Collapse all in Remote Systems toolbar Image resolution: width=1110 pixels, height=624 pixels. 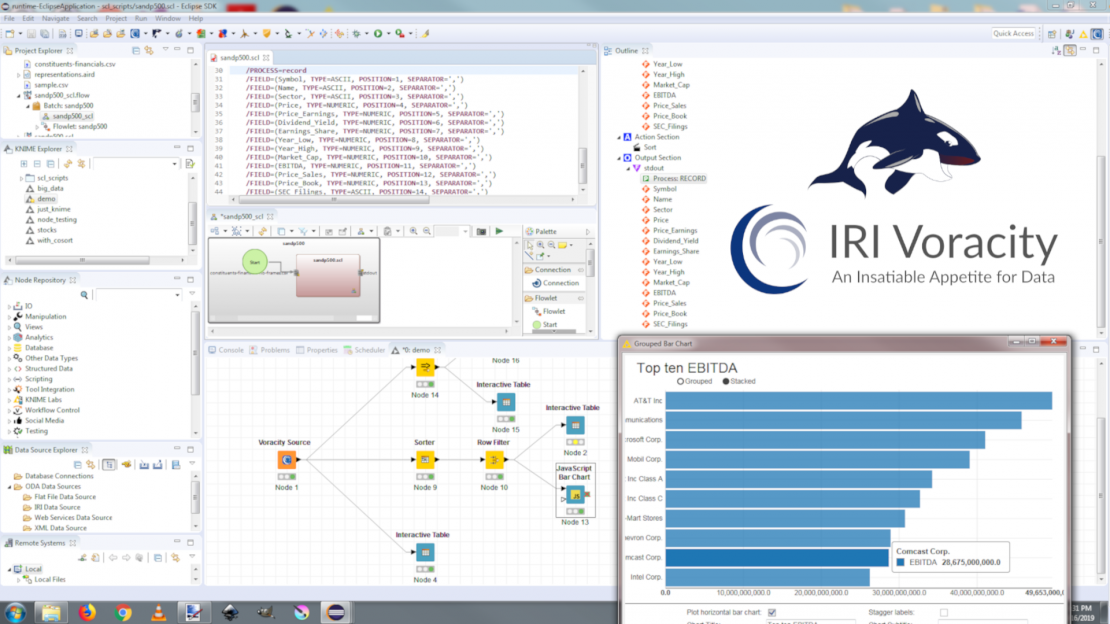click(158, 558)
